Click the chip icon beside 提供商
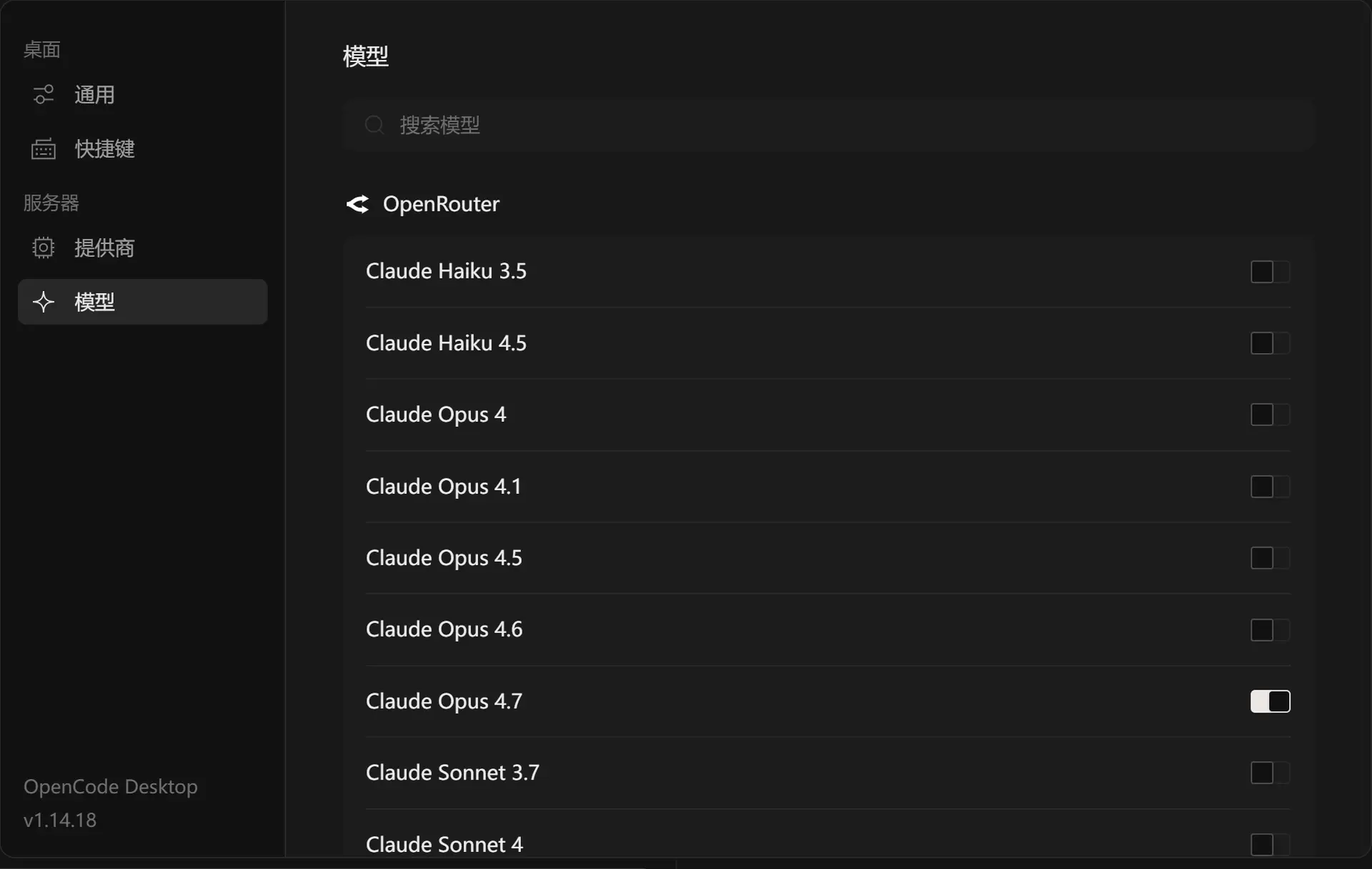This screenshot has height=869, width=1372. click(44, 247)
